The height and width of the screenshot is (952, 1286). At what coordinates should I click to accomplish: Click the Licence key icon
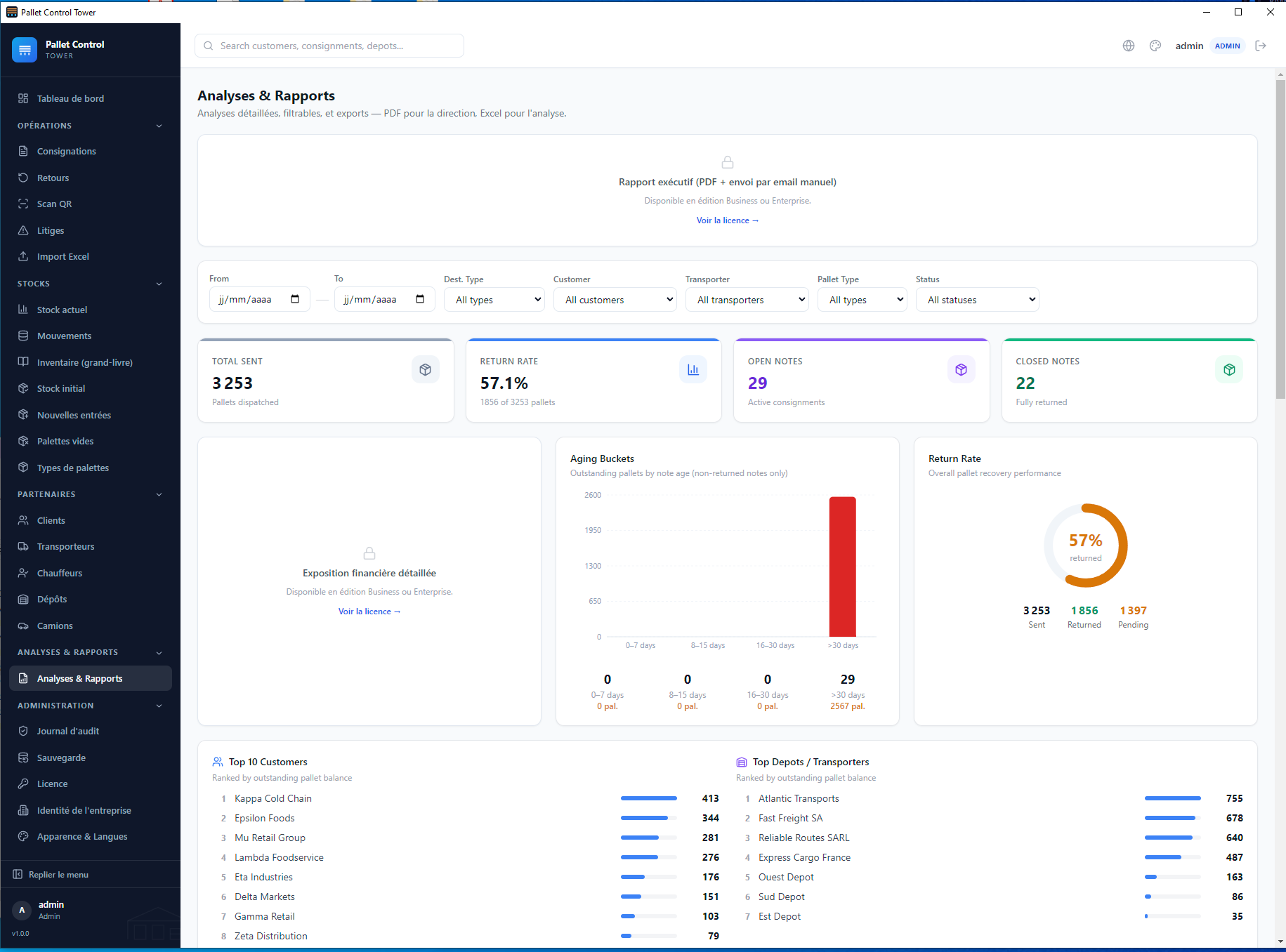(x=23, y=784)
